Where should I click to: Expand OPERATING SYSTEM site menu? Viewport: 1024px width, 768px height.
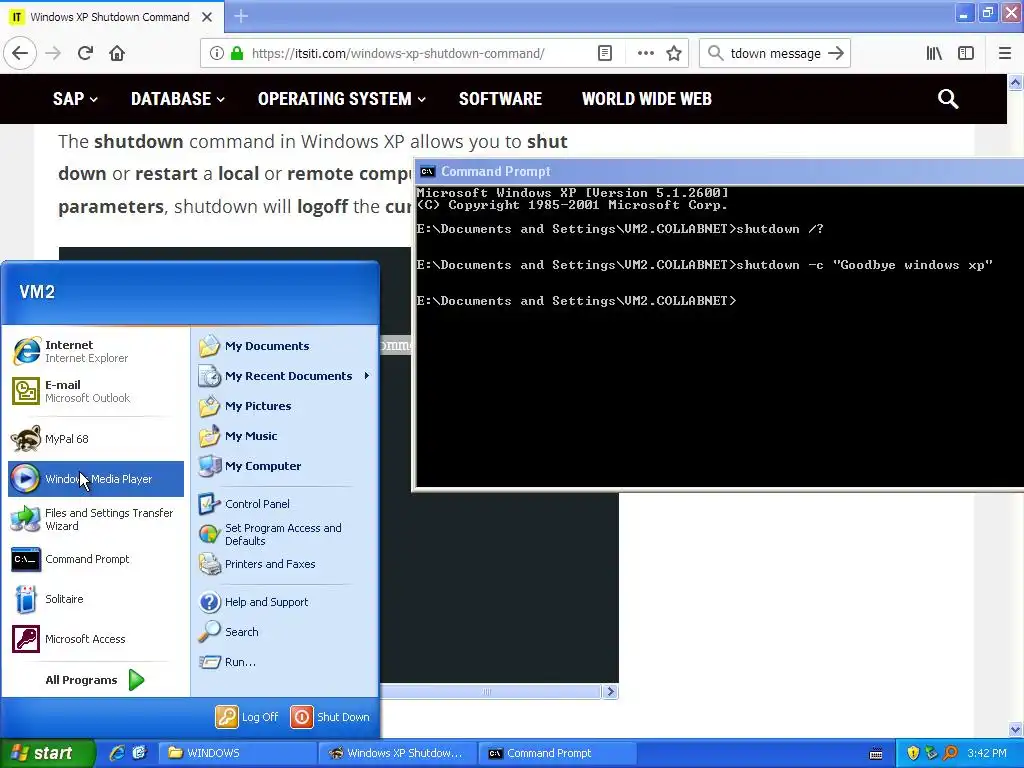[342, 99]
